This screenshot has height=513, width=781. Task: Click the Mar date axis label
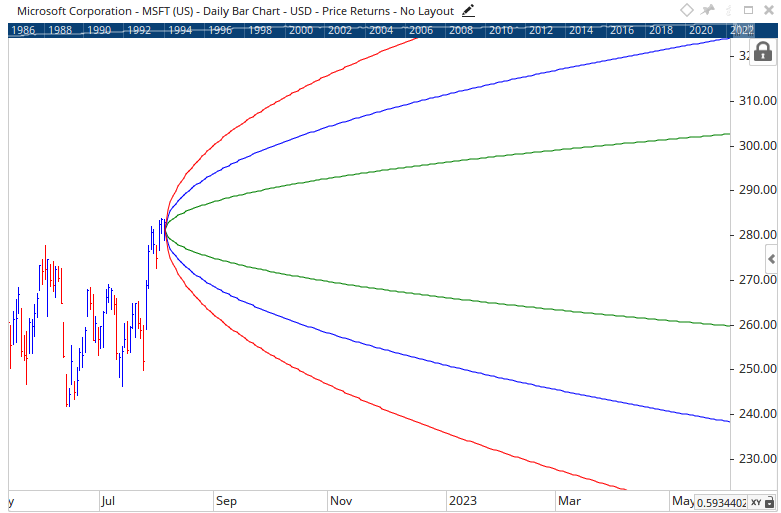click(569, 501)
